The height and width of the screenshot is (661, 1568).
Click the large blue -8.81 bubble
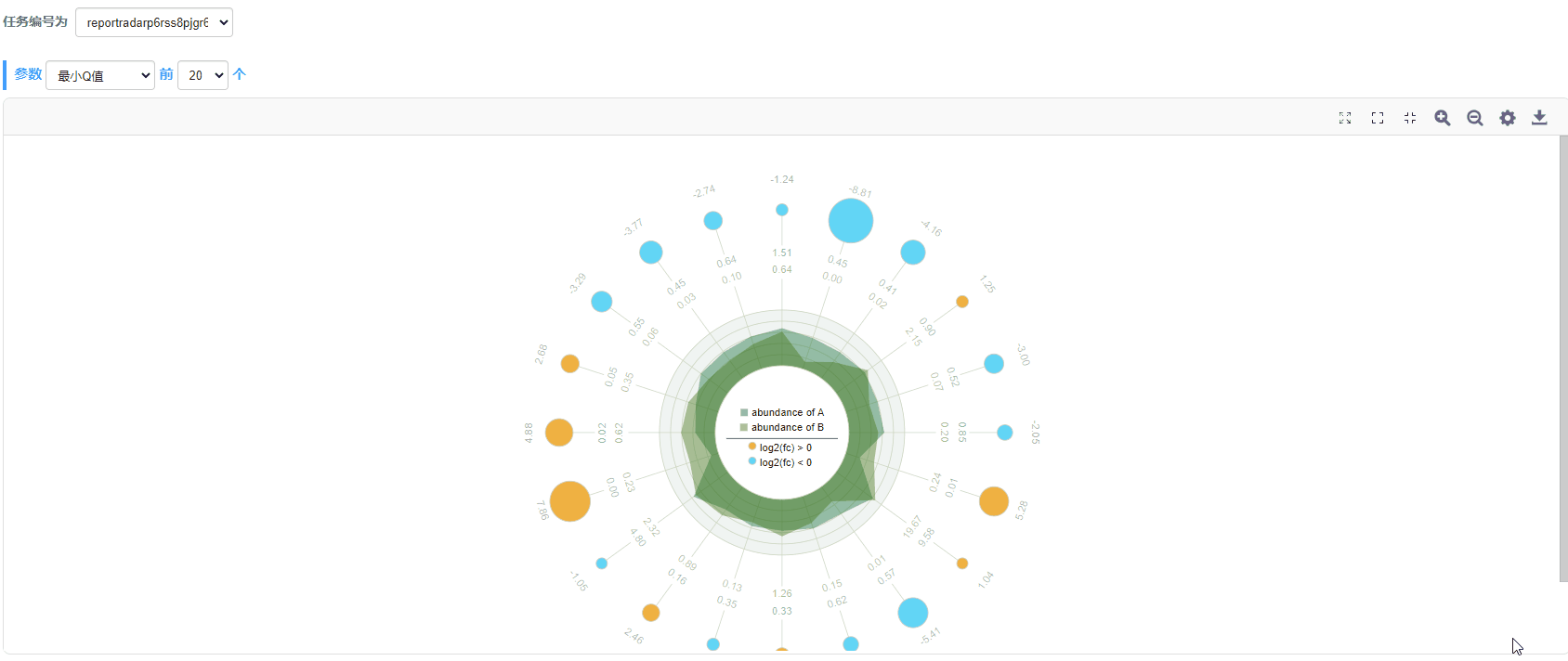[851, 221]
